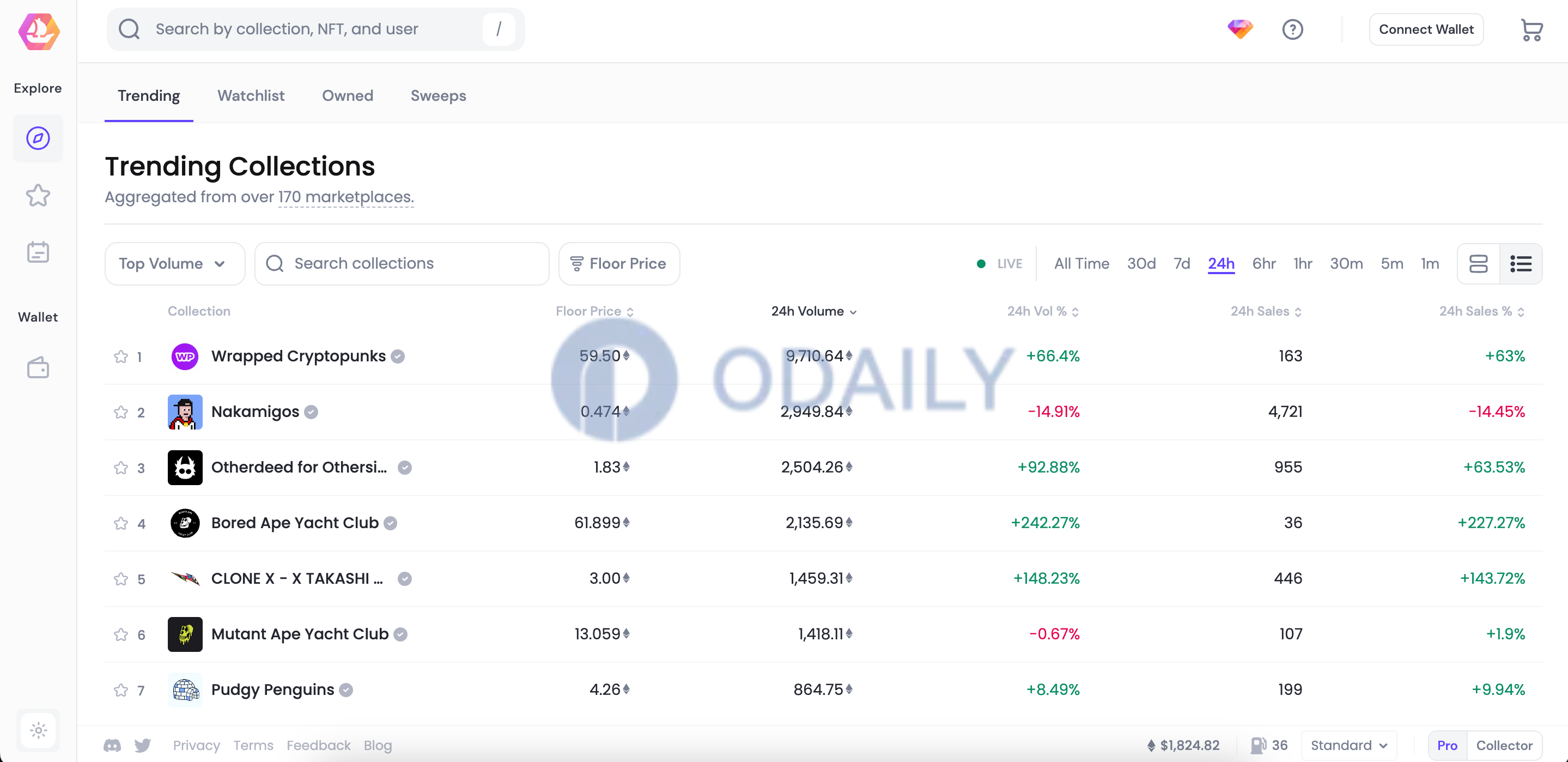1568x762 pixels.
Task: Click the Search collections field
Action: pos(402,264)
